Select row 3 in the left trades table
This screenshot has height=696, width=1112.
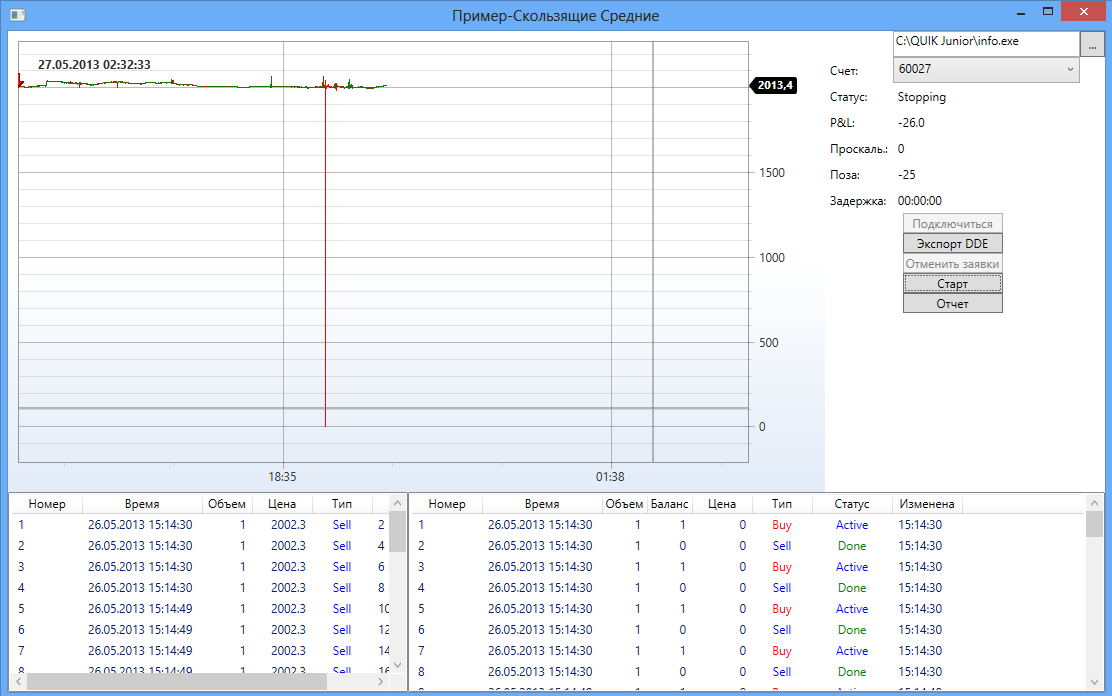click(x=200, y=567)
